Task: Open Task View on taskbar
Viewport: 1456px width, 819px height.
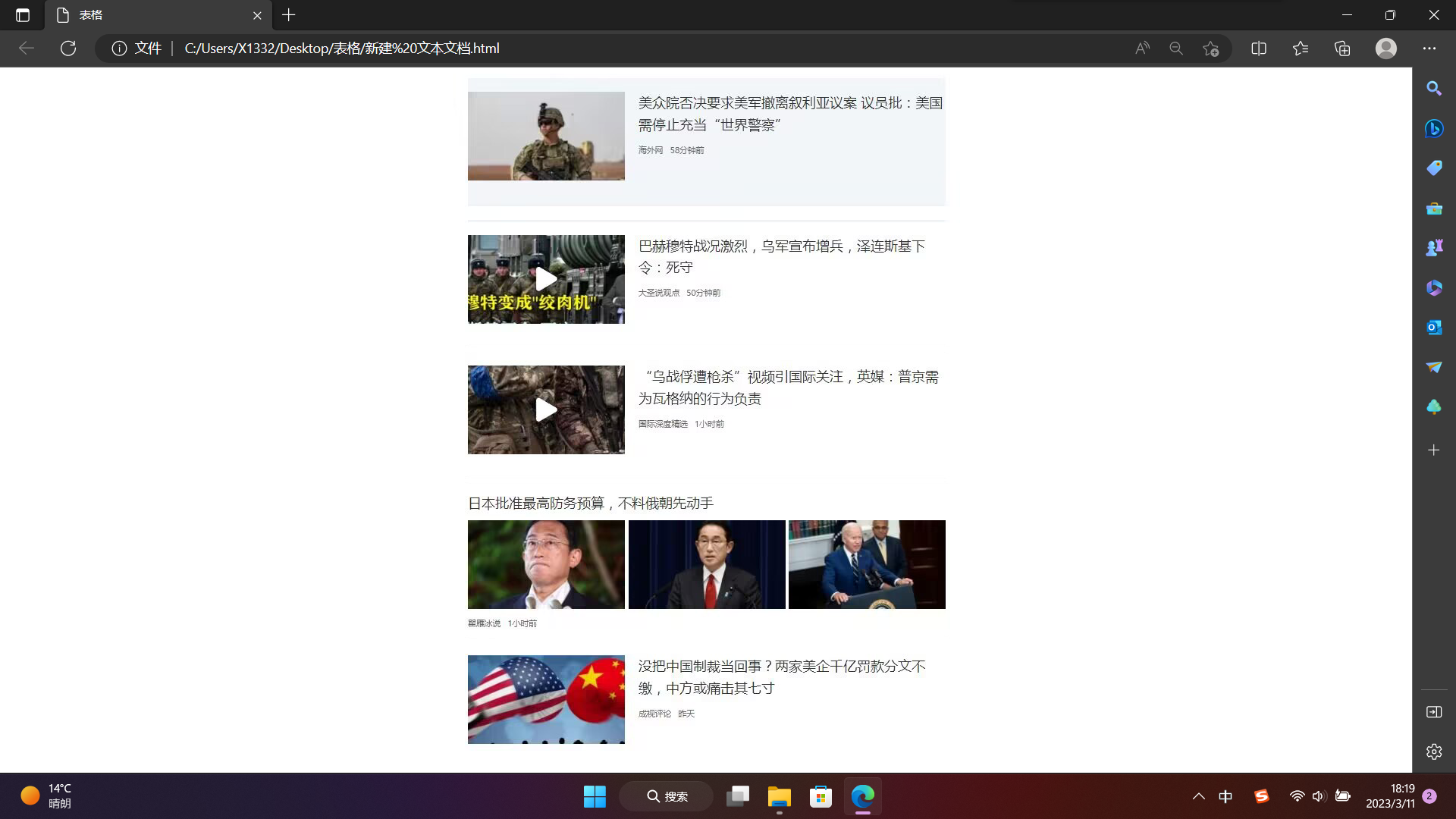Action: pyautogui.click(x=737, y=796)
